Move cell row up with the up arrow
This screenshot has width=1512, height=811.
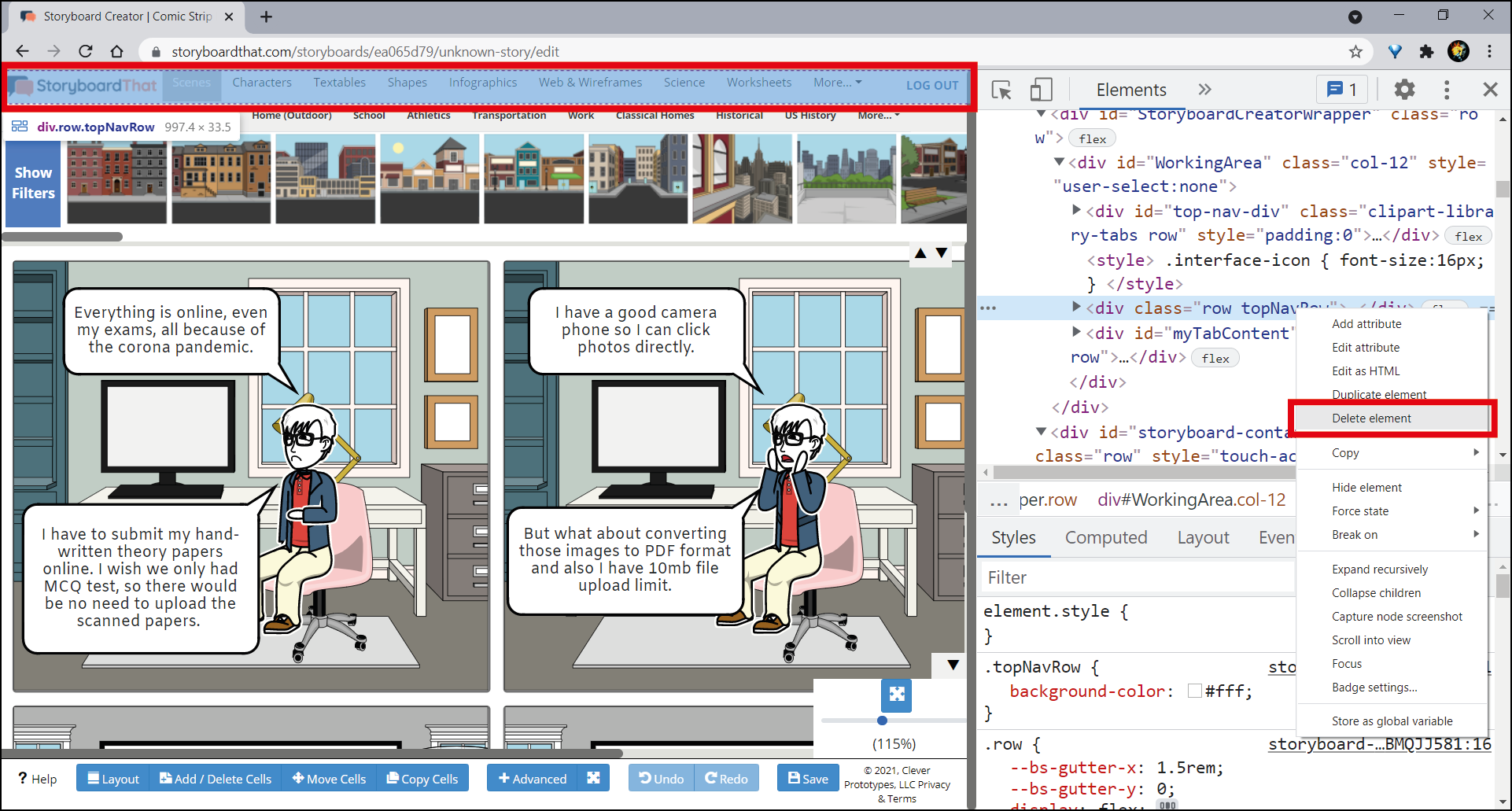coord(920,253)
